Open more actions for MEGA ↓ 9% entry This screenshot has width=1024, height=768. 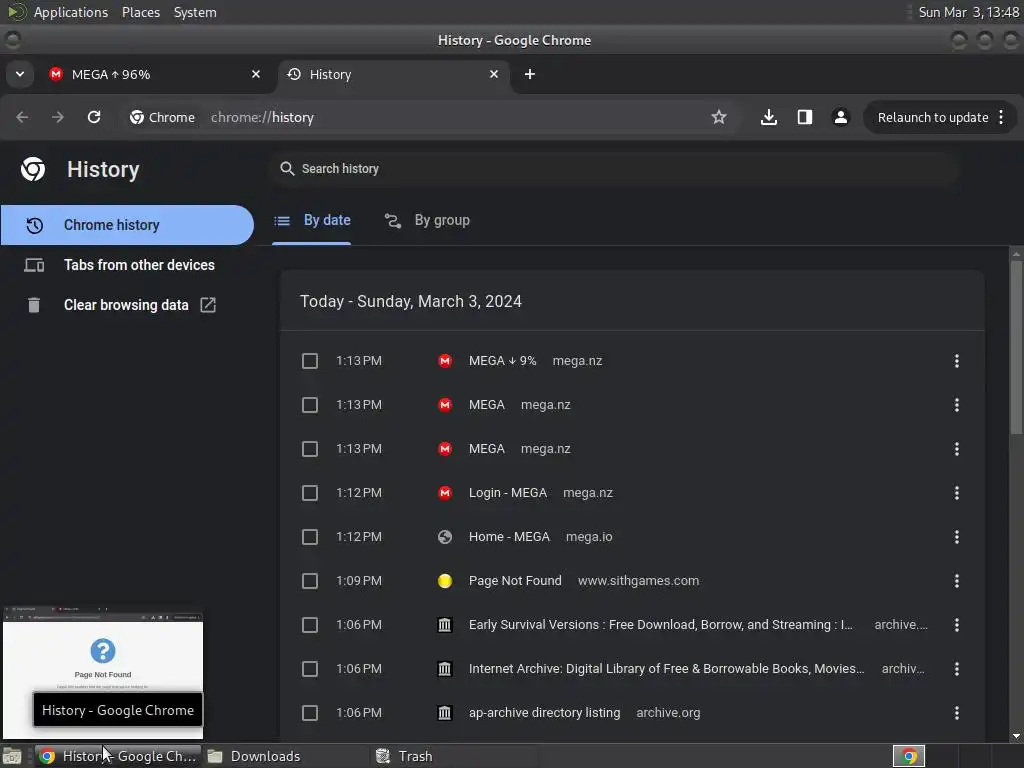(957, 361)
